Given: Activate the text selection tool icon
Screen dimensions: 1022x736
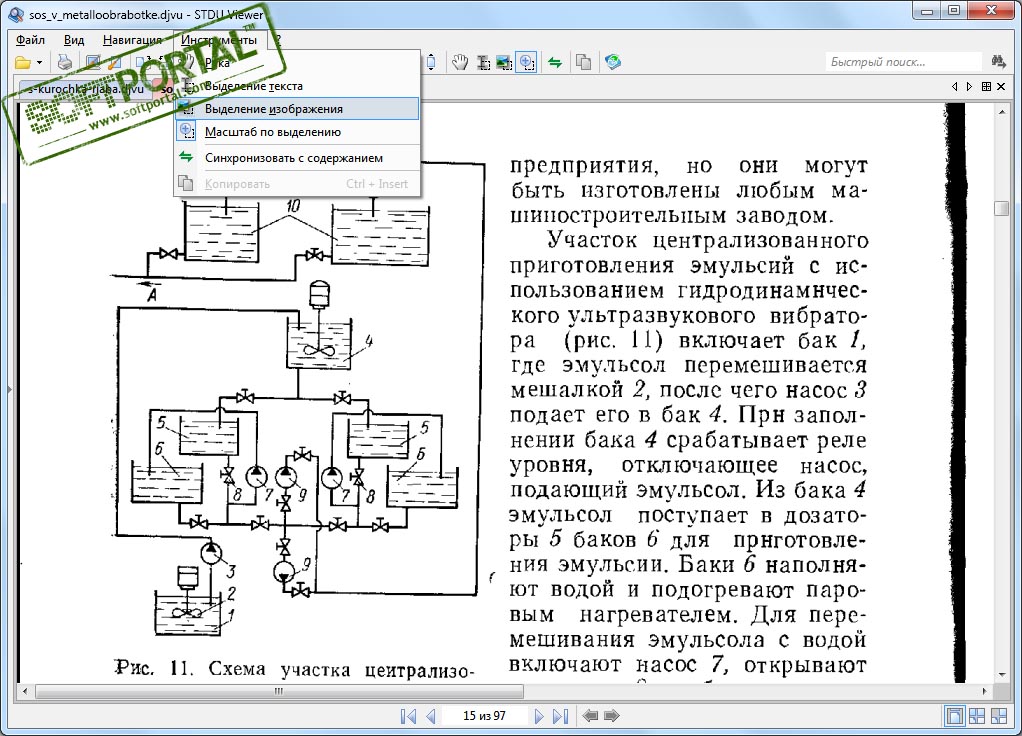Looking at the screenshot, I should coord(483,63).
